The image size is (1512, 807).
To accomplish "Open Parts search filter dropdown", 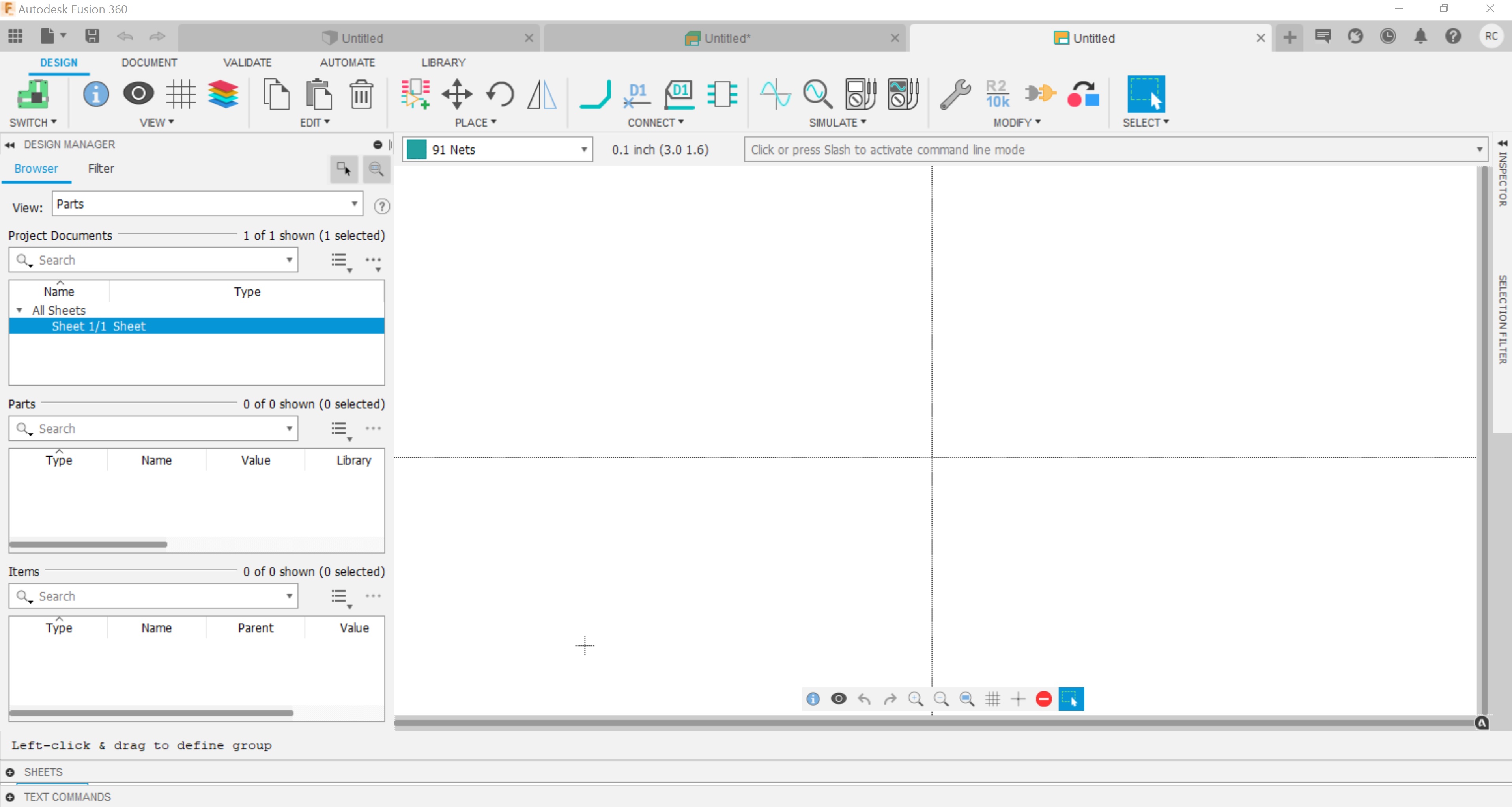I will pyautogui.click(x=291, y=428).
